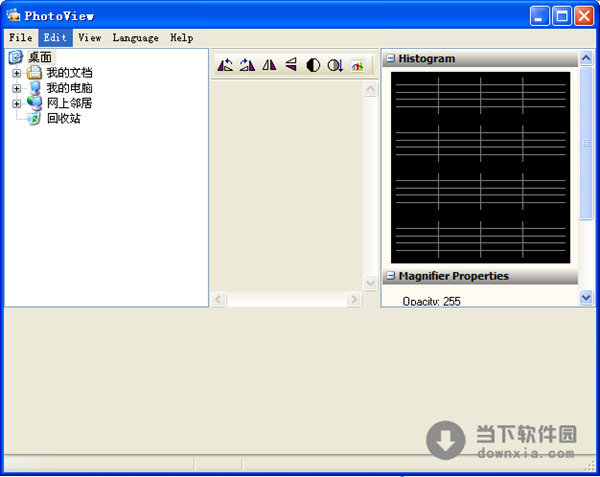Click the circle icon with down arrow
600x477 pixels.
coord(335,65)
